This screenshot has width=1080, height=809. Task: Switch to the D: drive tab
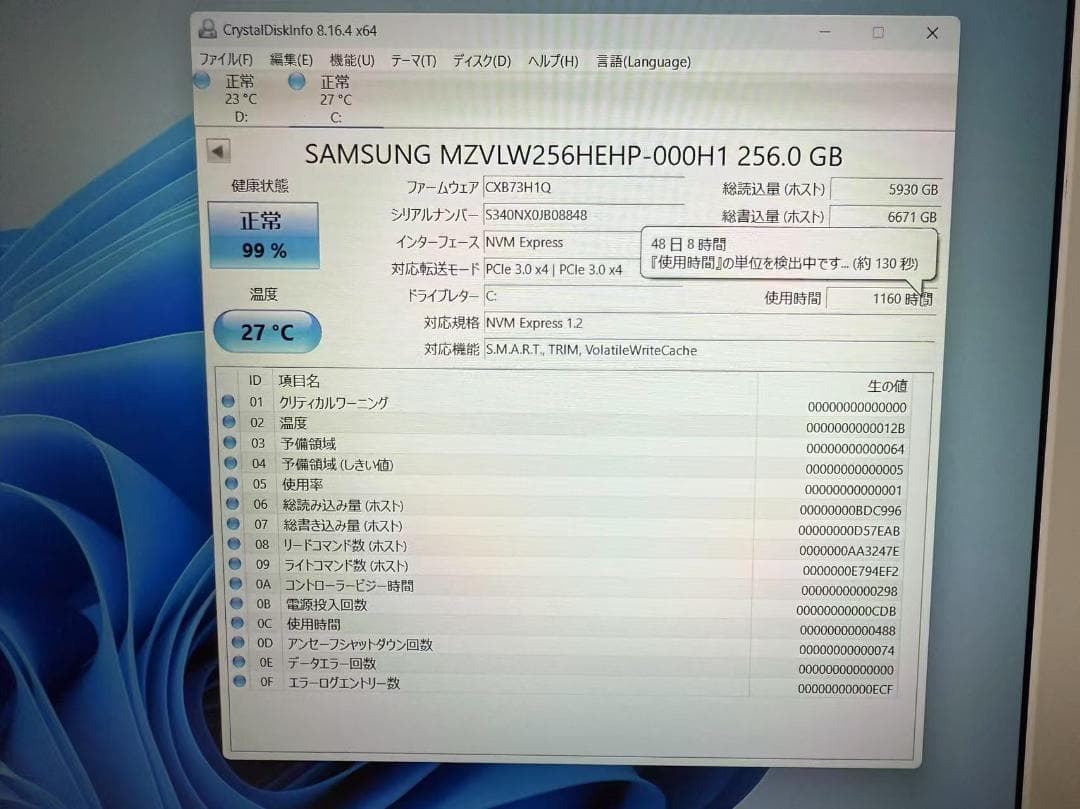click(240, 100)
